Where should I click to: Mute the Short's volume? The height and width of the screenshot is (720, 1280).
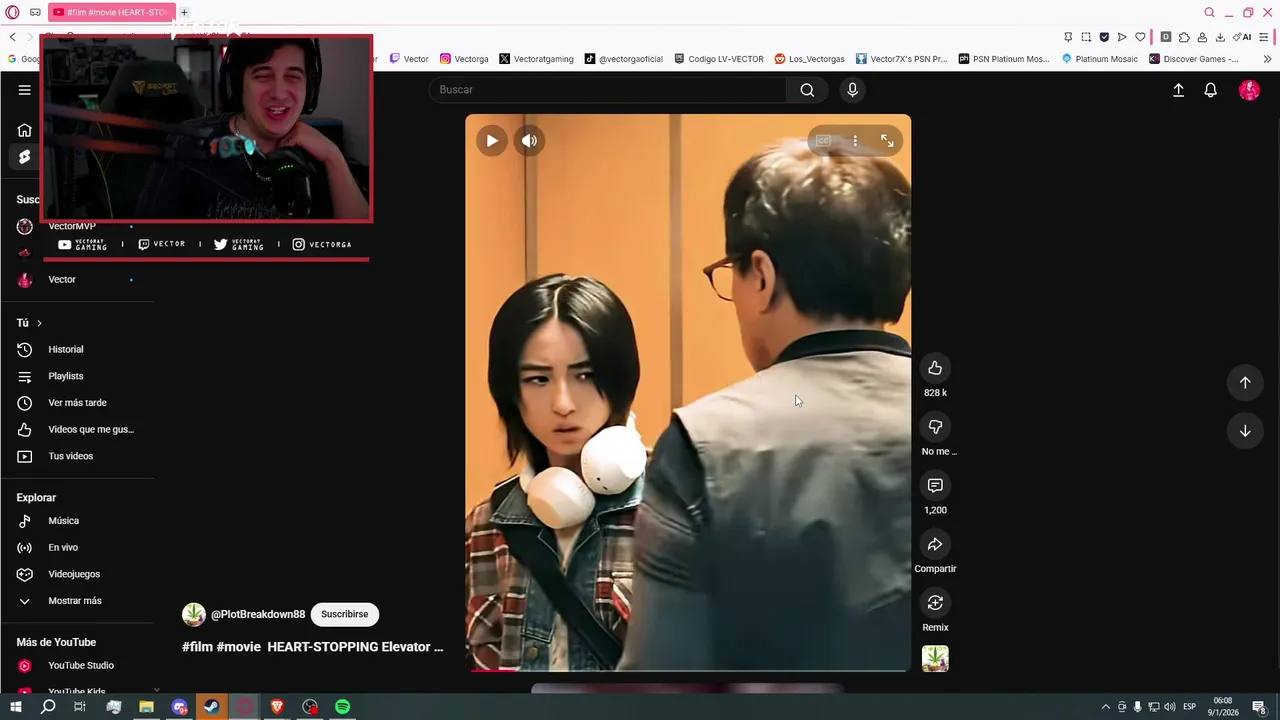click(x=529, y=141)
